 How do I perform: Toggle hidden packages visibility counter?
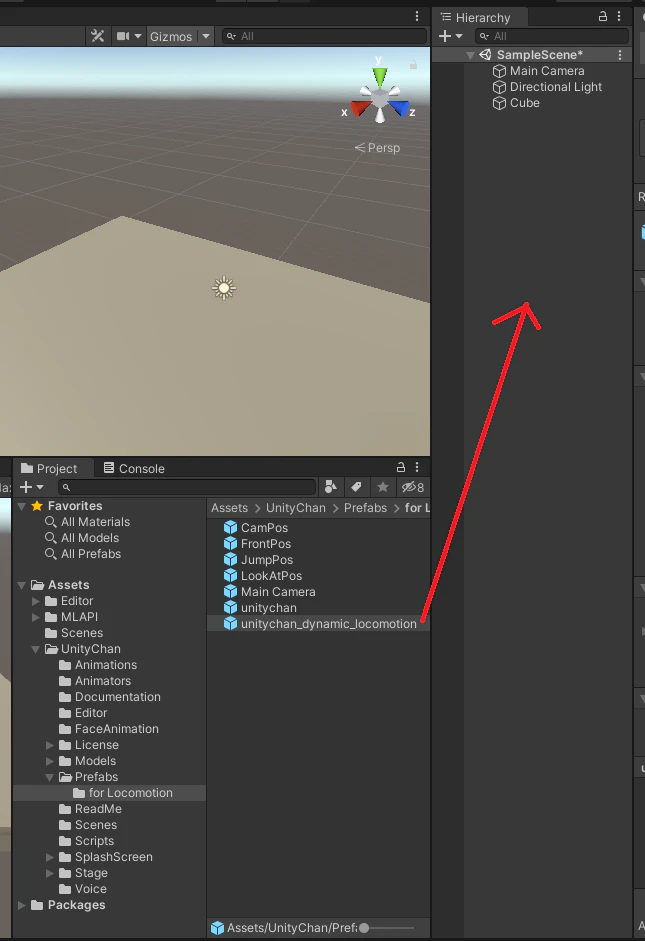413,487
